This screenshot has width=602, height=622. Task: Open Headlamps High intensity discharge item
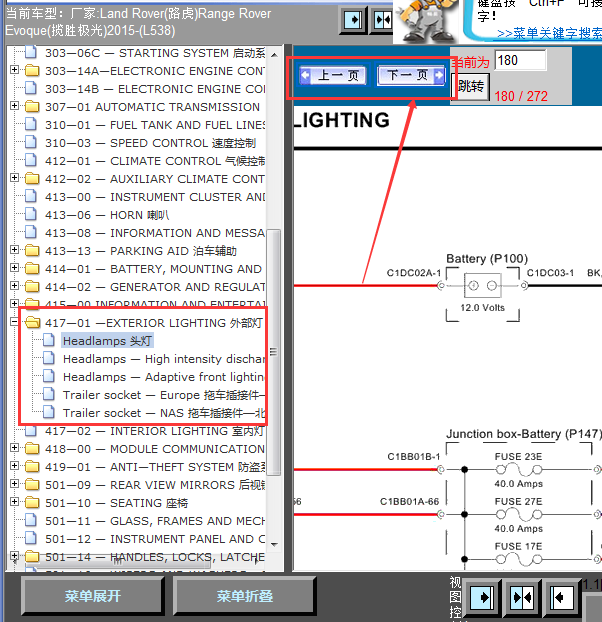163,359
